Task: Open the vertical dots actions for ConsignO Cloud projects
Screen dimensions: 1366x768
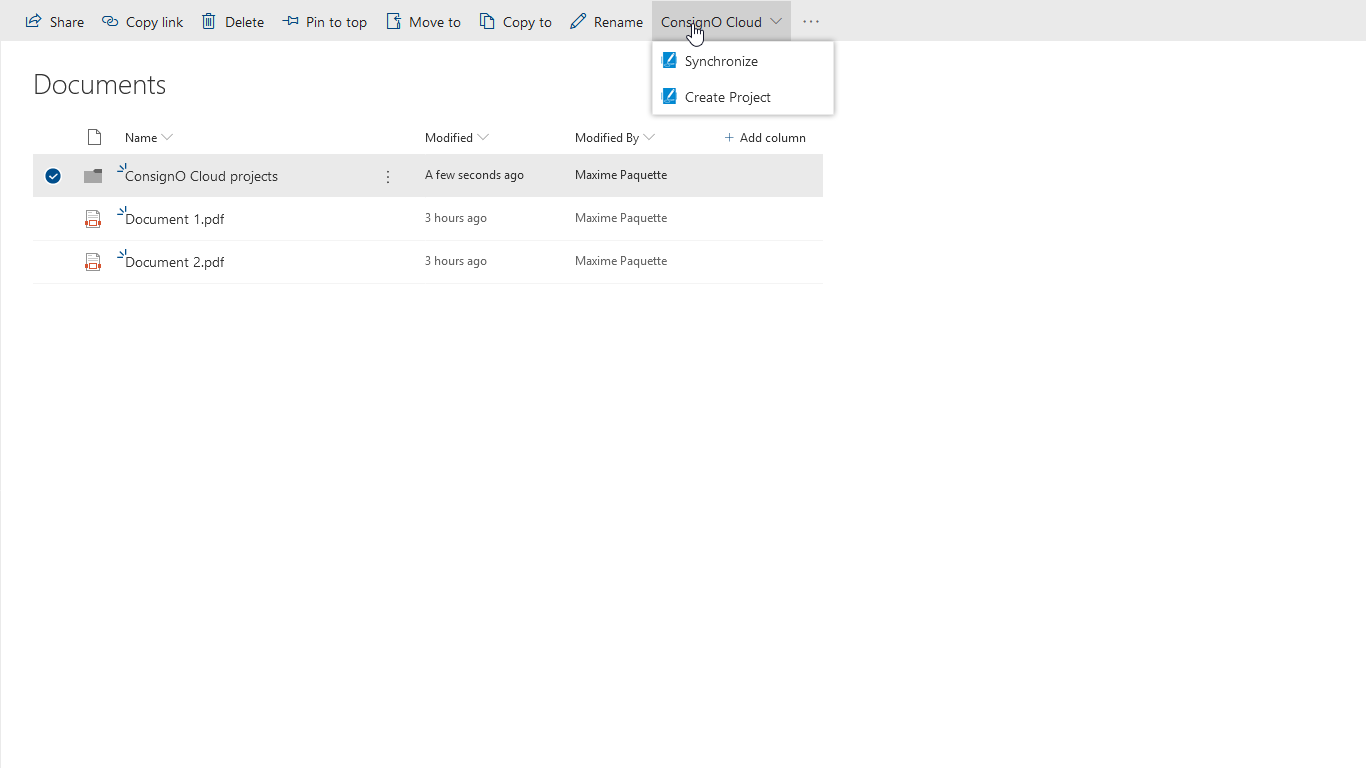Action: click(388, 177)
